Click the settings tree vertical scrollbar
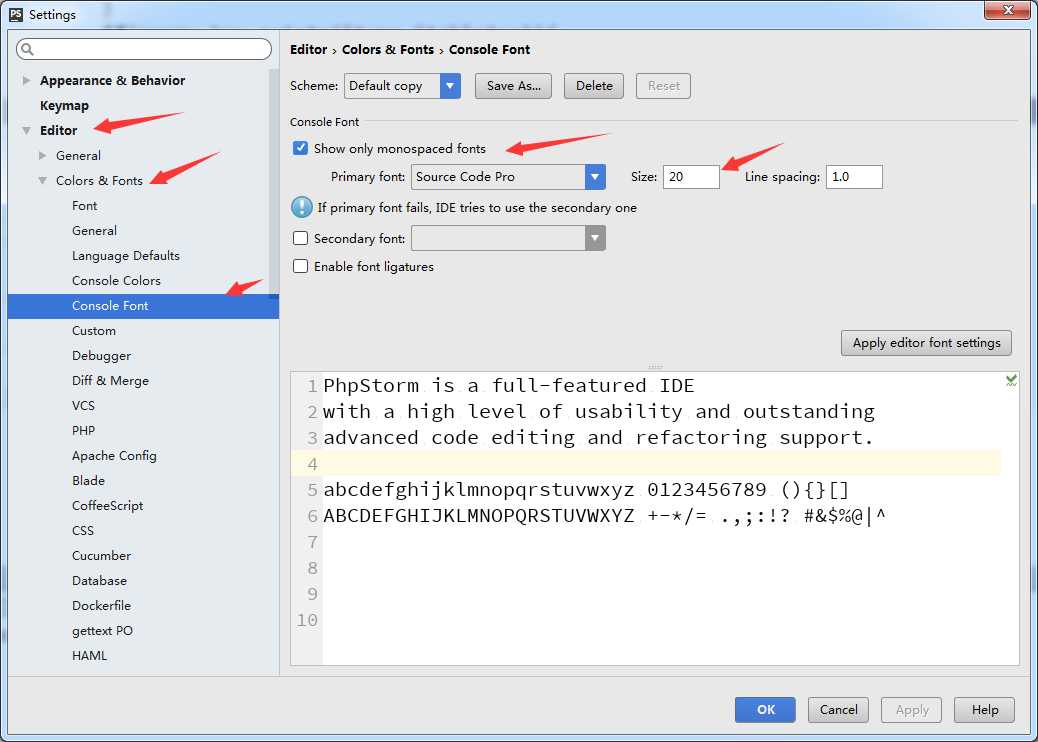Image resolution: width=1038 pixels, height=742 pixels. click(274, 185)
